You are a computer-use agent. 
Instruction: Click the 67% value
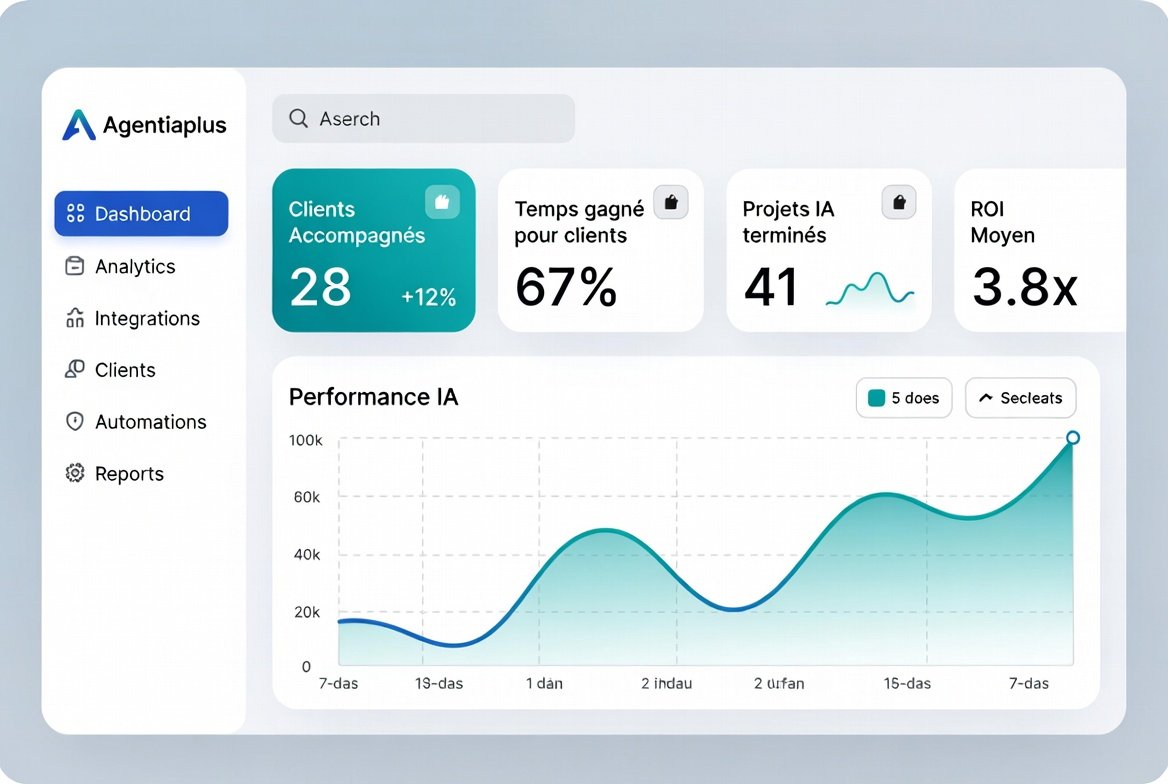click(x=566, y=287)
